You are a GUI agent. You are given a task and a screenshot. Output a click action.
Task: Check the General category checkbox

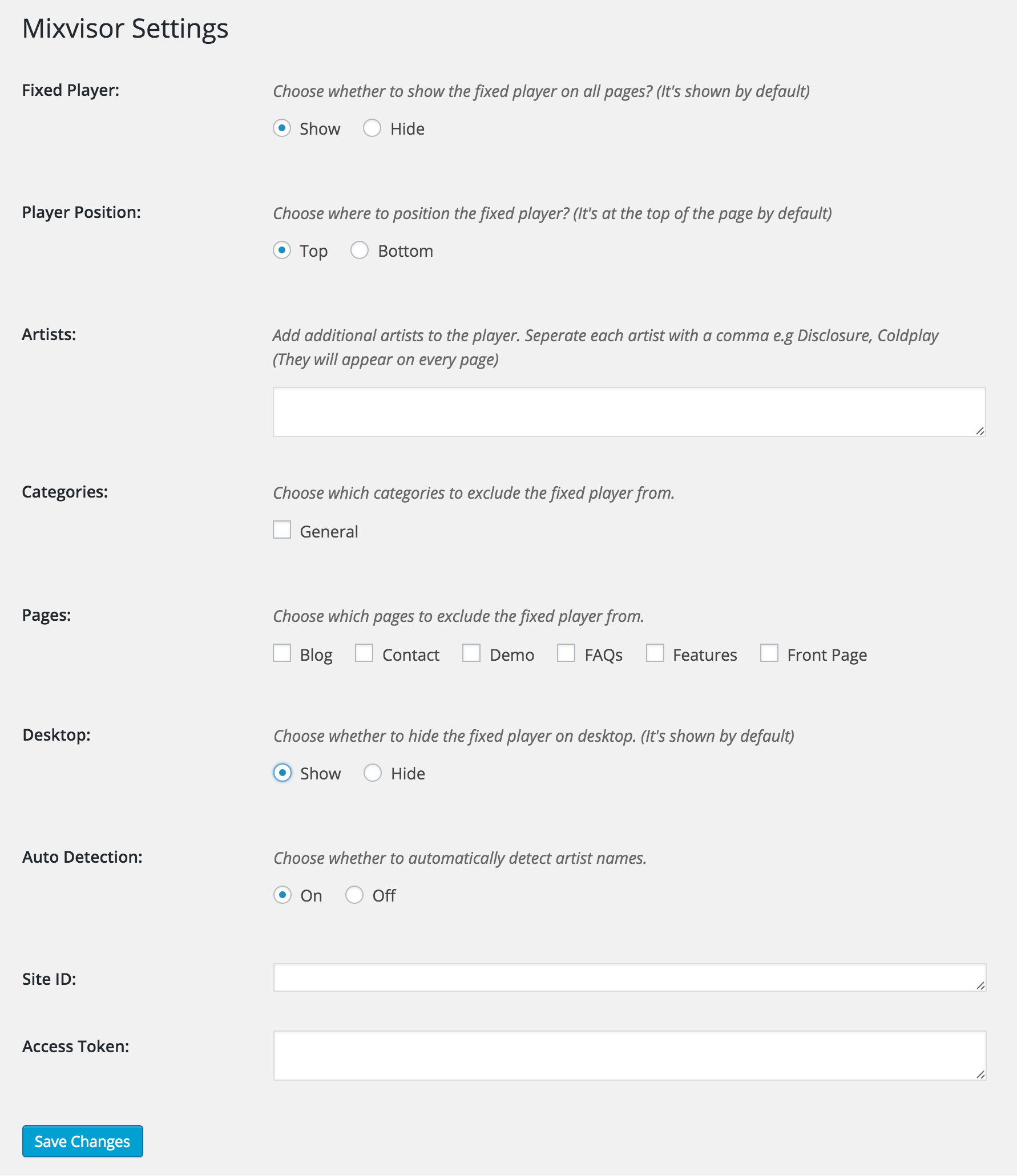click(x=282, y=530)
